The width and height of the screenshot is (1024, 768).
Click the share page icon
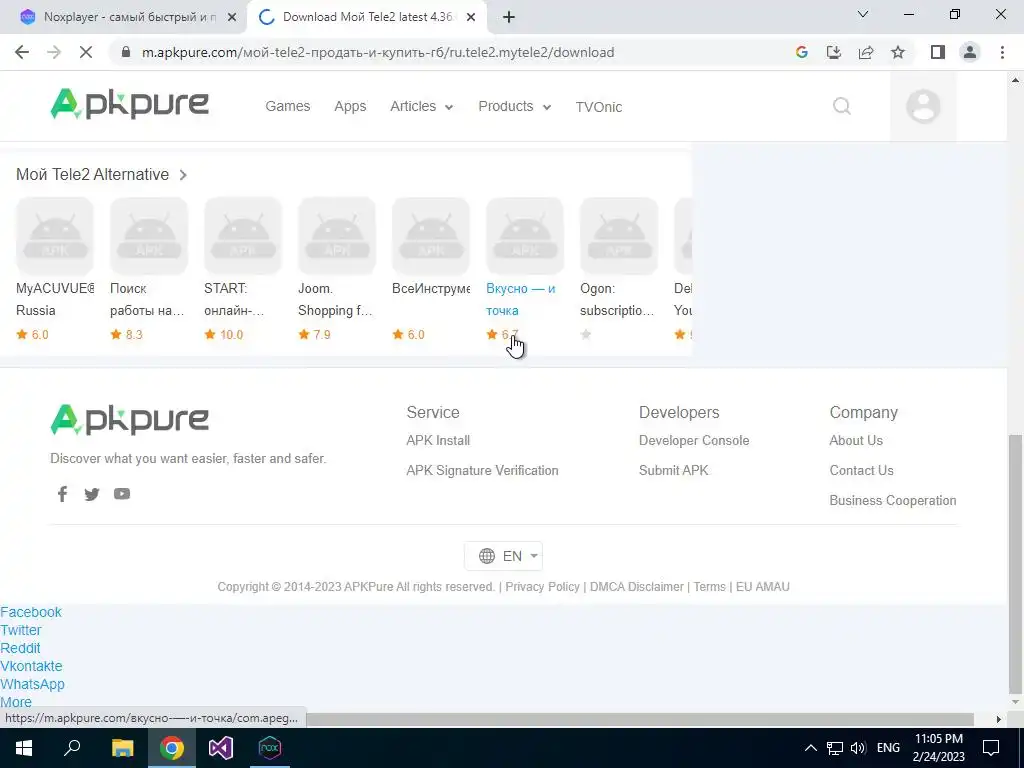click(x=866, y=52)
